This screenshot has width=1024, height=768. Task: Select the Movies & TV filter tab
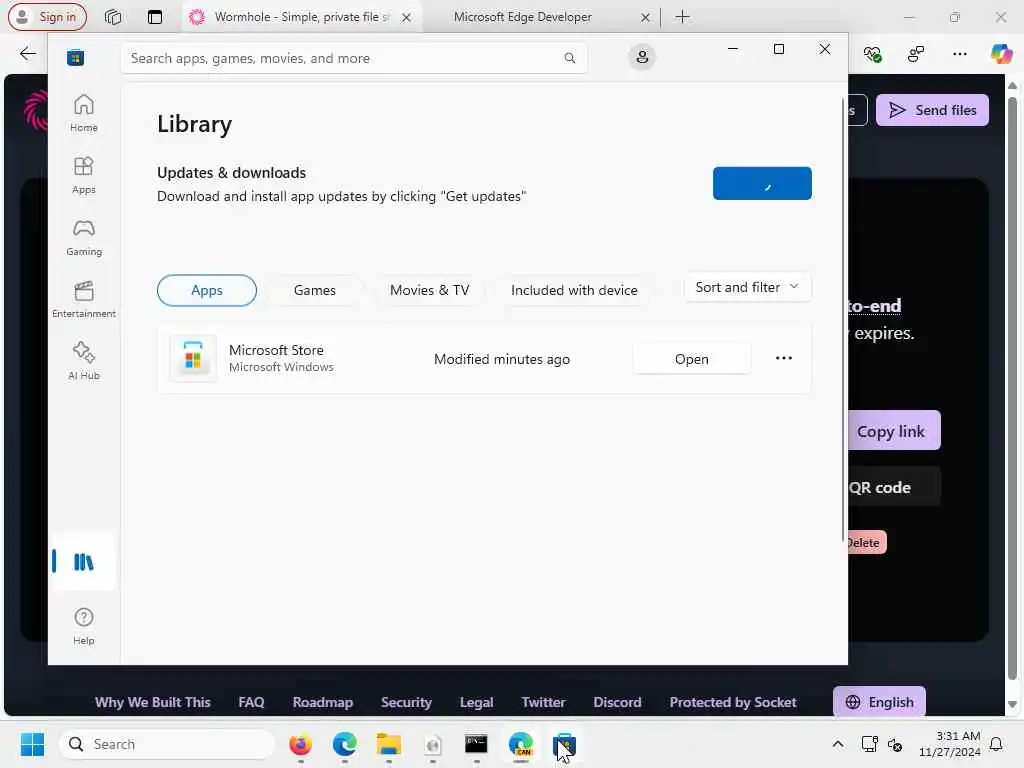[430, 290]
